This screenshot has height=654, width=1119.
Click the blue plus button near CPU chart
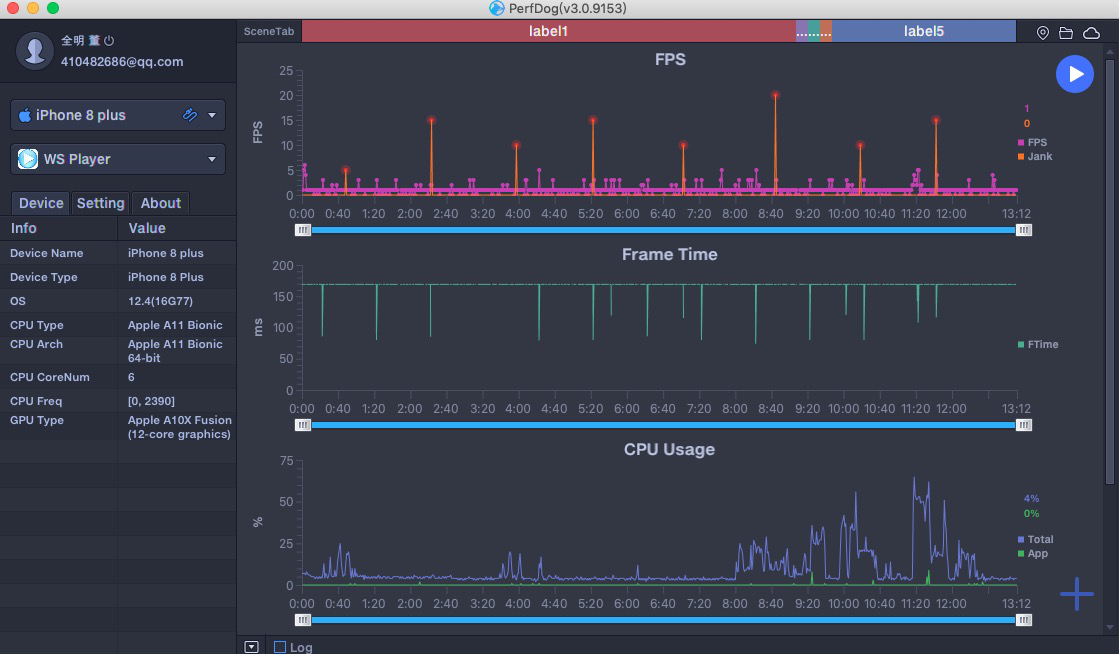1077,594
